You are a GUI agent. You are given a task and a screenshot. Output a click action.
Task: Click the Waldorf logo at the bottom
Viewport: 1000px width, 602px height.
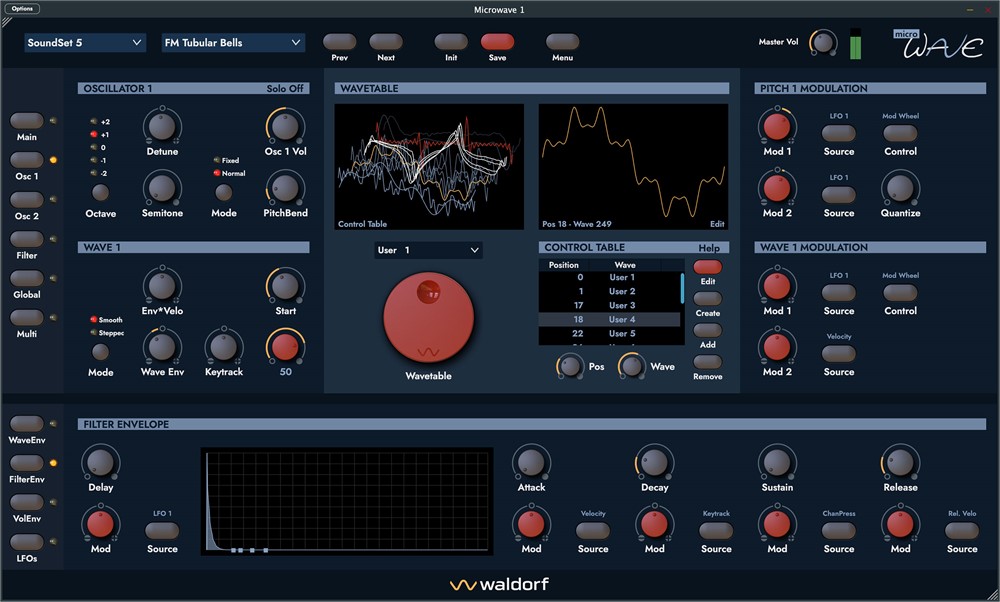499,584
